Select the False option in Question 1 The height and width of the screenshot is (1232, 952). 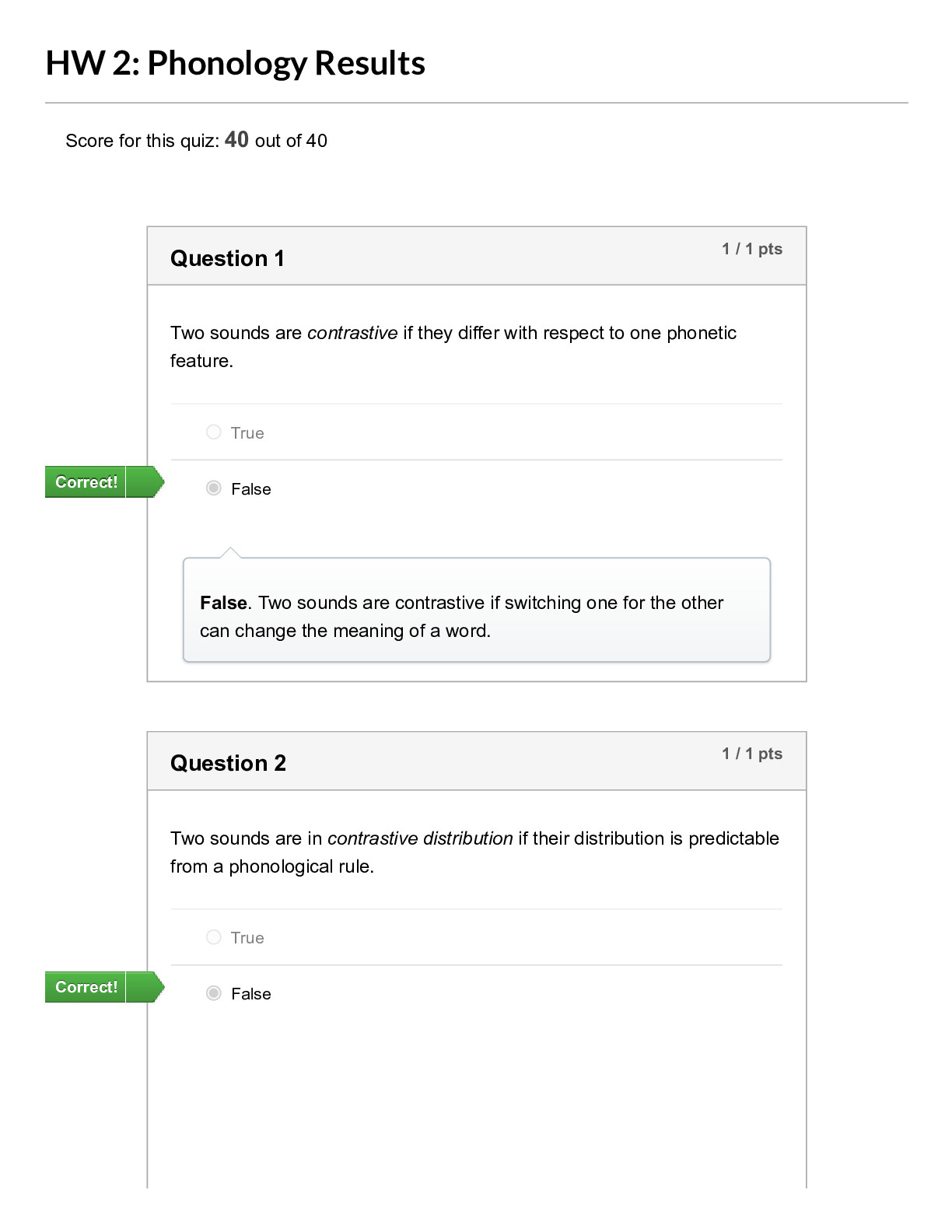[x=214, y=488]
